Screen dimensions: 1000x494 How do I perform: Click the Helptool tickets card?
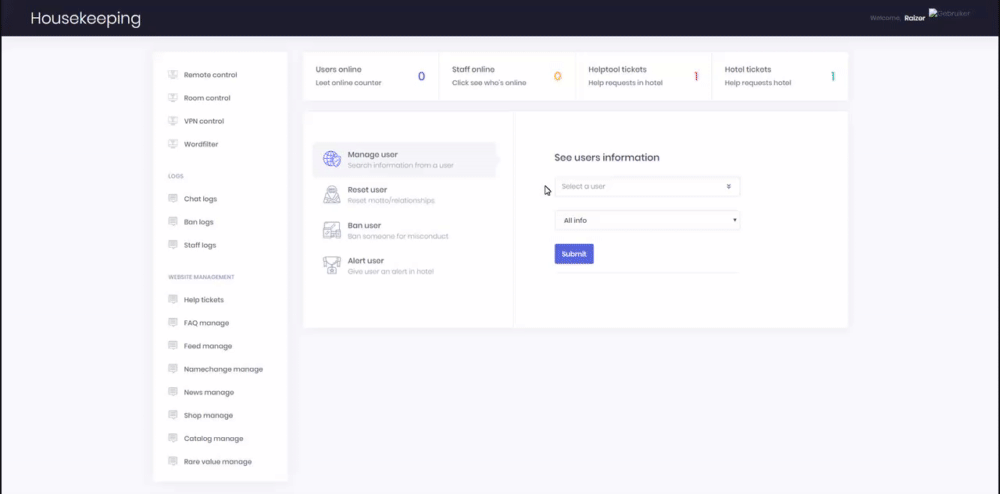[x=643, y=76]
